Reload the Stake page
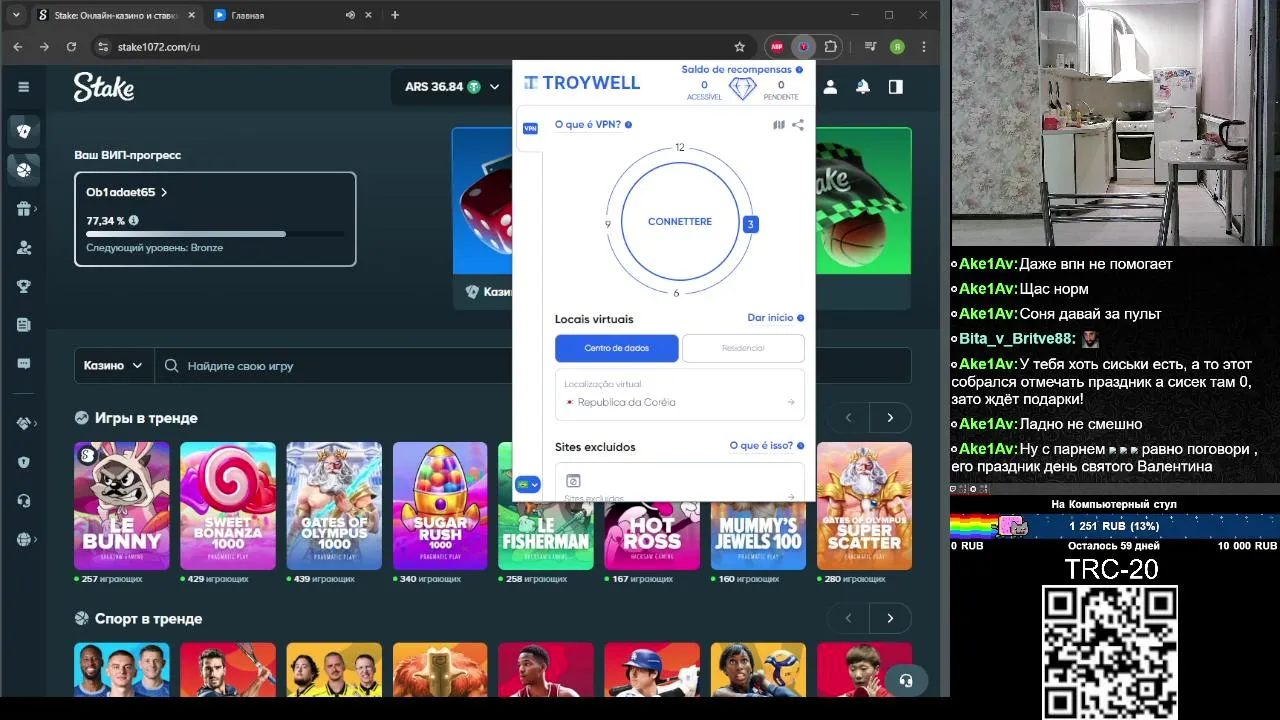This screenshot has height=720, width=1280. 71,46
